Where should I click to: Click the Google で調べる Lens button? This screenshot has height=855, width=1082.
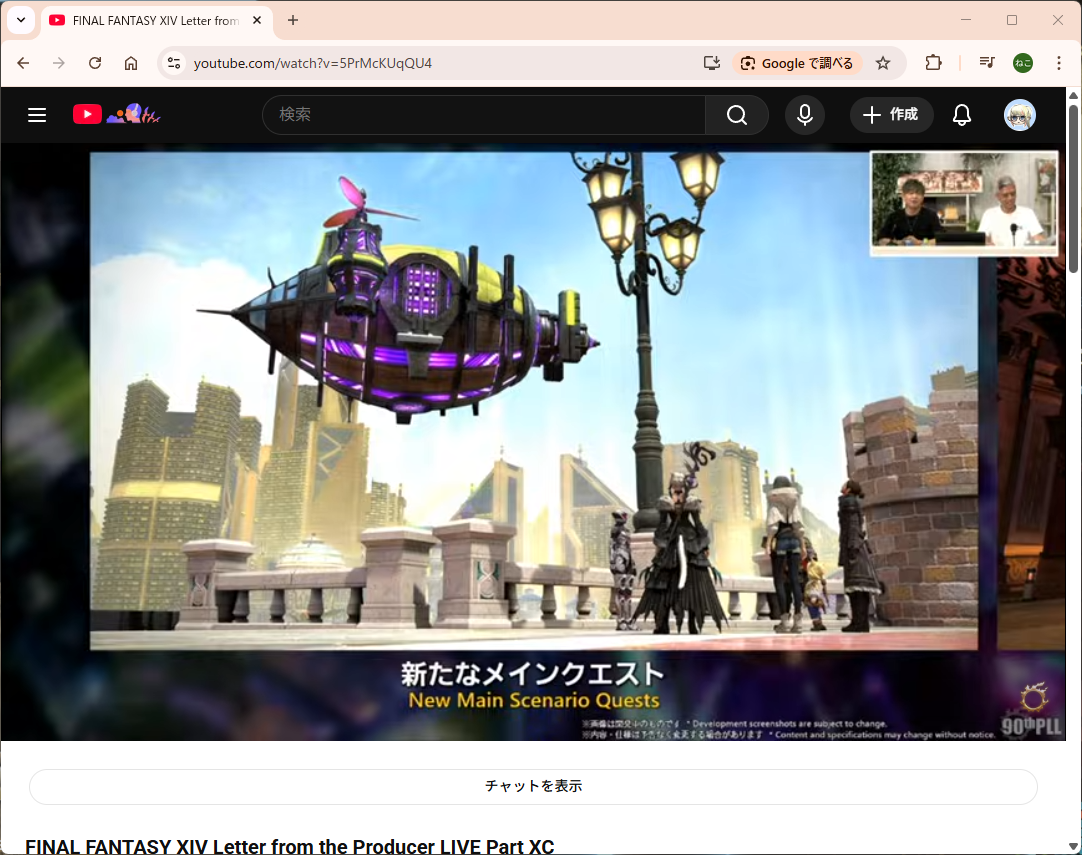point(797,63)
